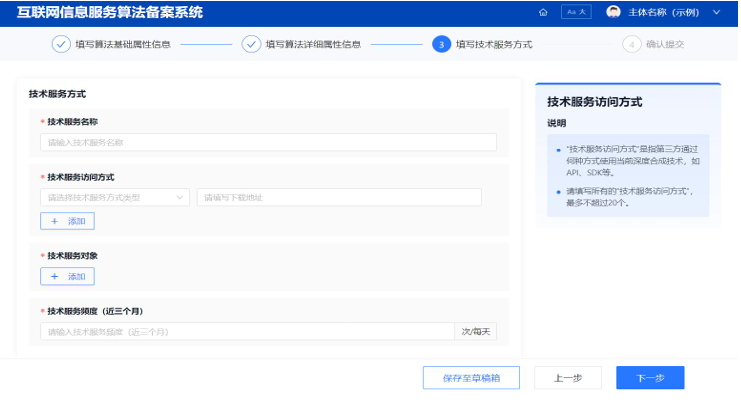This screenshot has width=741, height=404.
Task: Click the 技术服务方式 section heading
Action: (x=57, y=94)
